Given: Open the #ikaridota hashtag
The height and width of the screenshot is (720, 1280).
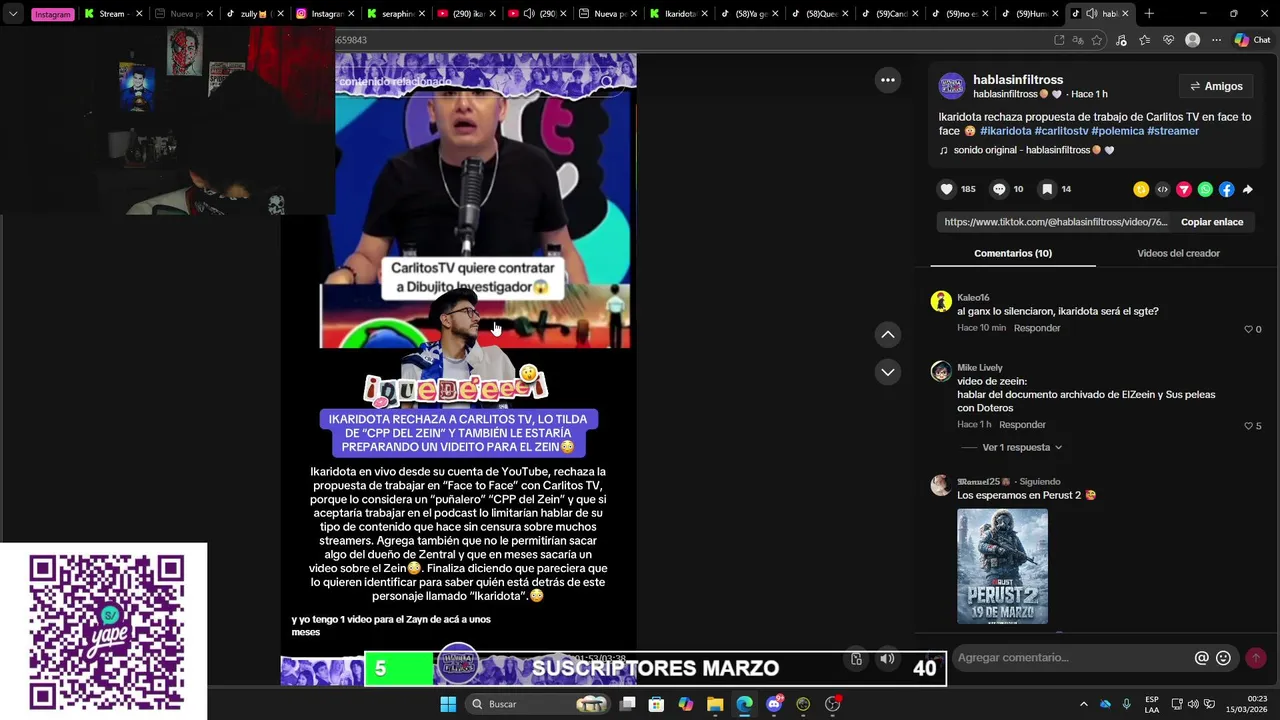Looking at the screenshot, I should coord(1005,131).
